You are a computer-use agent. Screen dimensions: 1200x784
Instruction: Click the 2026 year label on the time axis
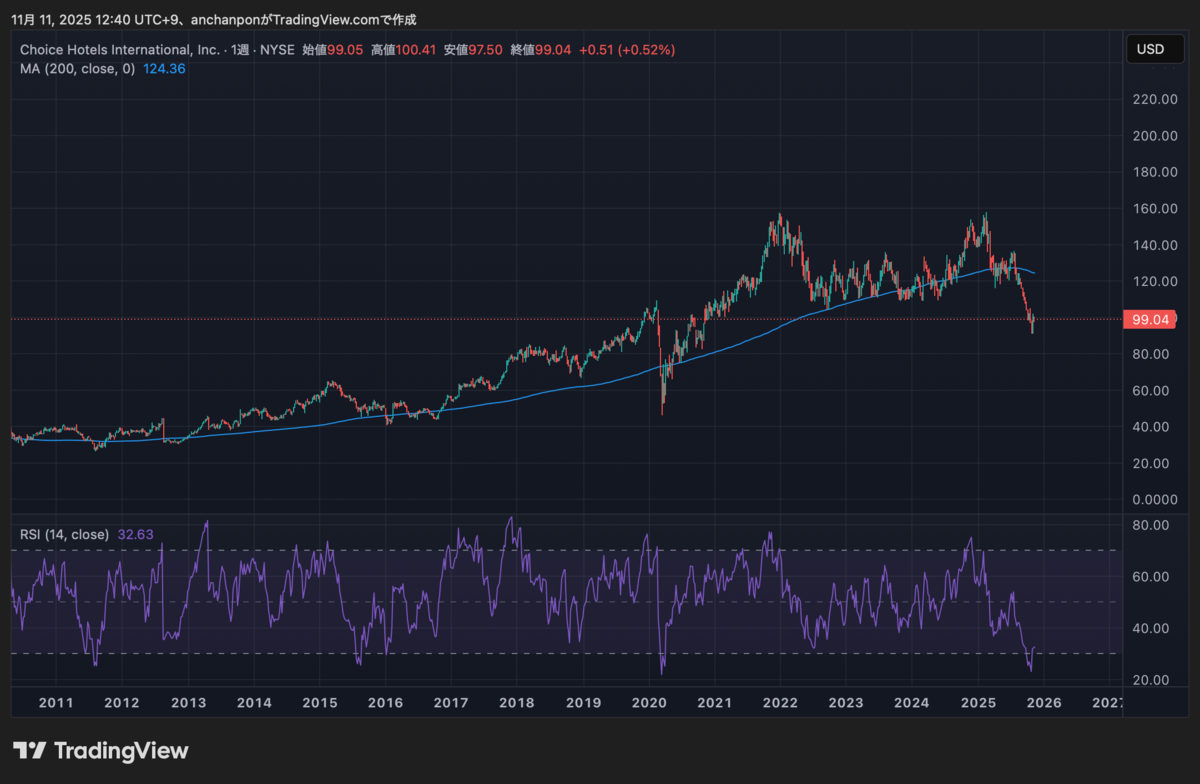pos(1044,702)
